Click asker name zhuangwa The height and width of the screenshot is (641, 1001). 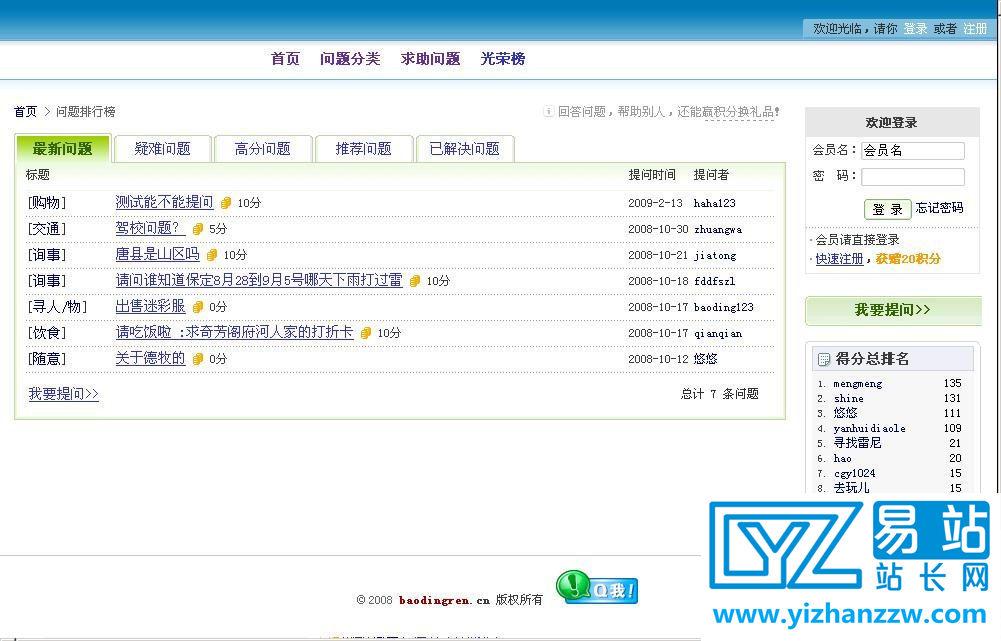click(718, 229)
